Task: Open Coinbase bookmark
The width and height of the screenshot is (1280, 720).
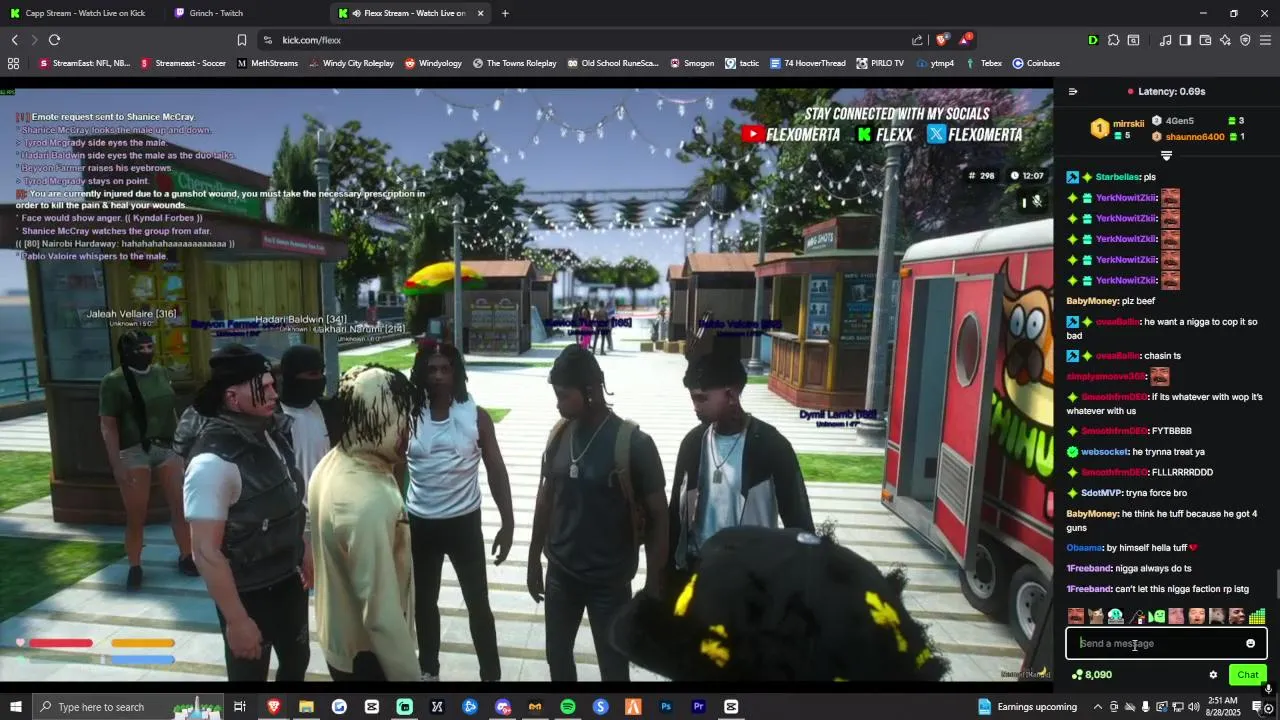Action: click(x=1036, y=63)
